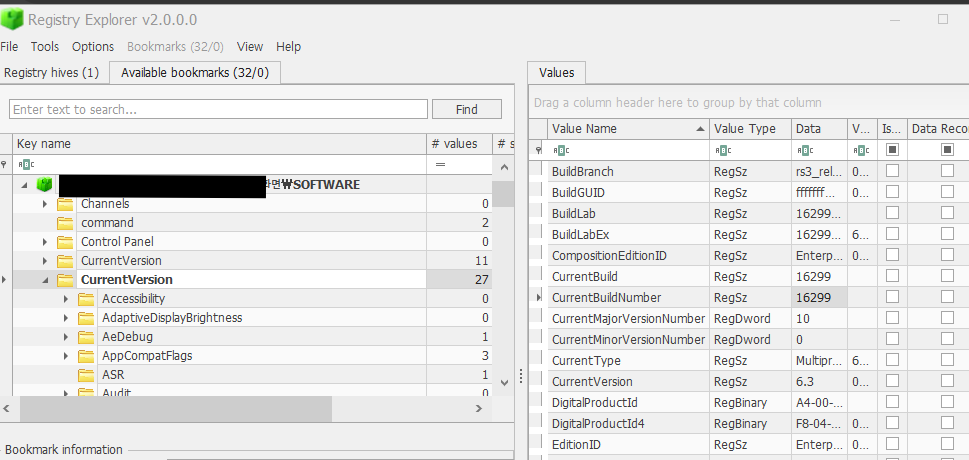Click the Registry Explorer green cube app icon
The height and width of the screenshot is (460, 969).
tap(12, 19)
